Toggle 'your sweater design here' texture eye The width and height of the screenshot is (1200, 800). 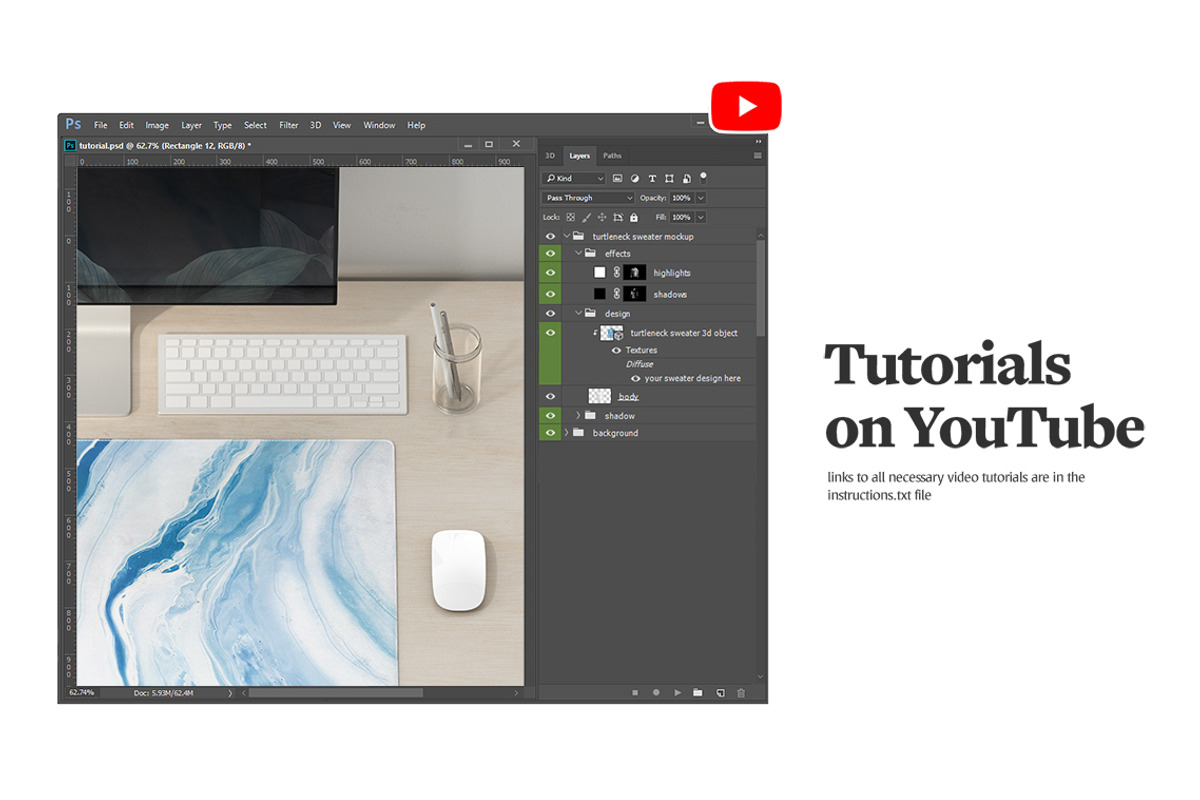coord(635,379)
